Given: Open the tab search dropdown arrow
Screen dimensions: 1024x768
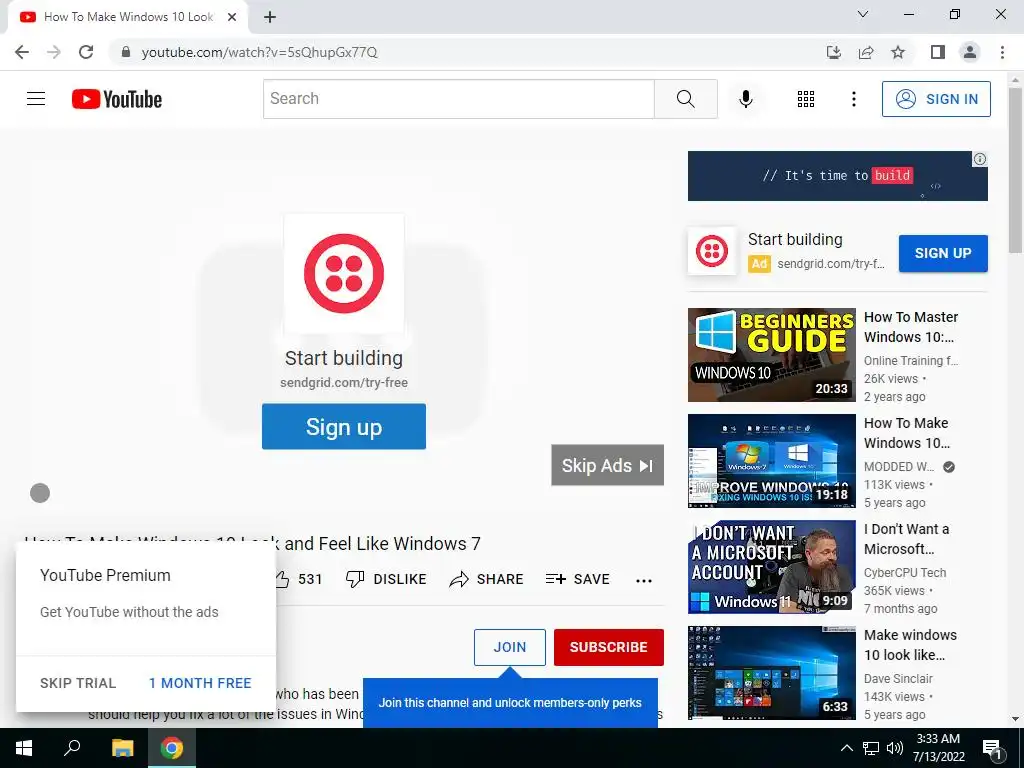Looking at the screenshot, I should pos(863,14).
